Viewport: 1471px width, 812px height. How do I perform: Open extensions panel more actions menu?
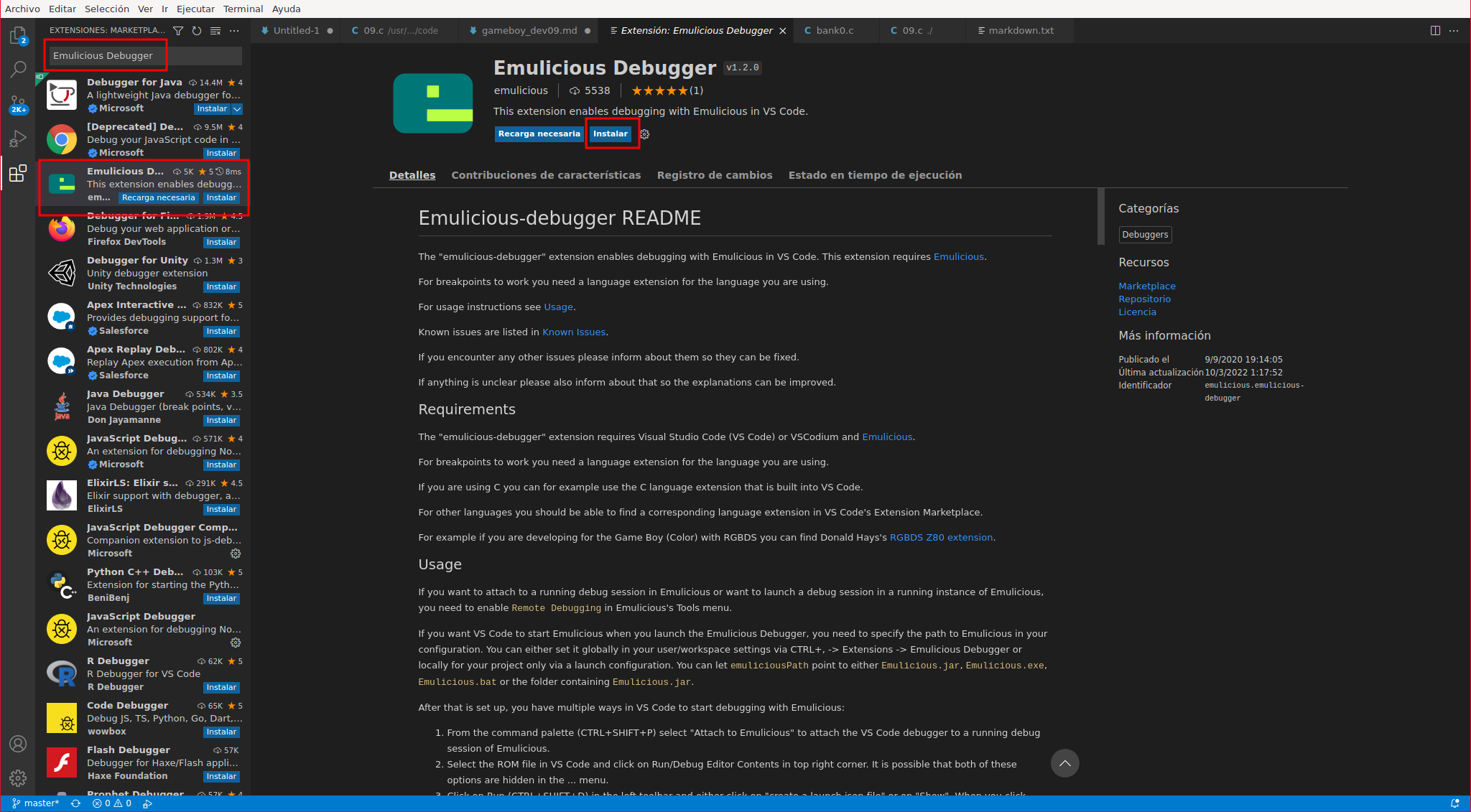pos(234,31)
